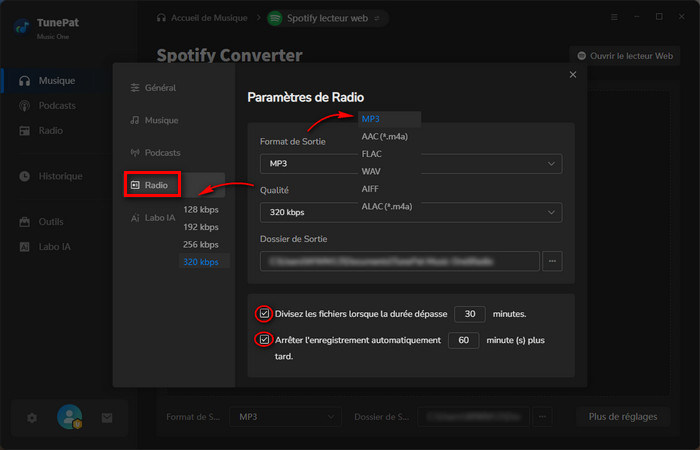Click the headphones icon next to Musique
Viewport: 700px width, 450px height.
point(25,81)
